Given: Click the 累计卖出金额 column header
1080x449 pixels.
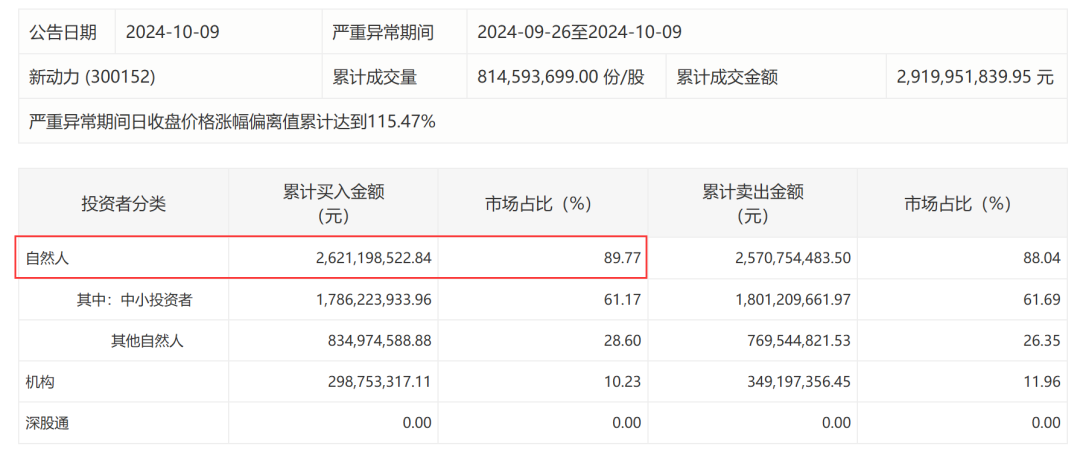Looking at the screenshot, I should tap(752, 204).
